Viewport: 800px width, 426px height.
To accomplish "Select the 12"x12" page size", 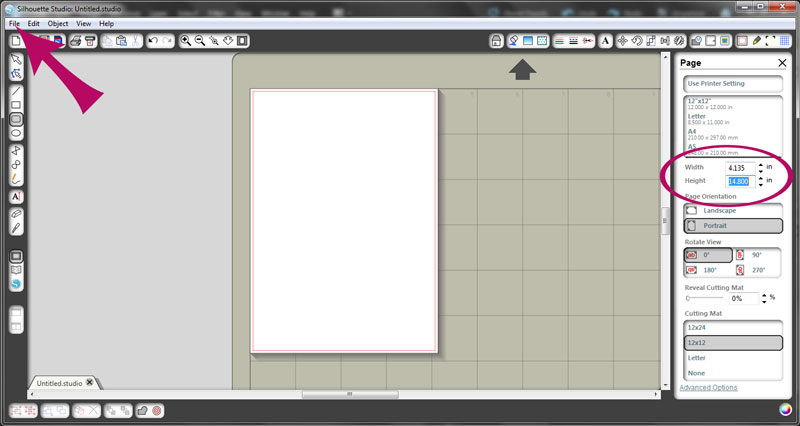I will [733, 104].
